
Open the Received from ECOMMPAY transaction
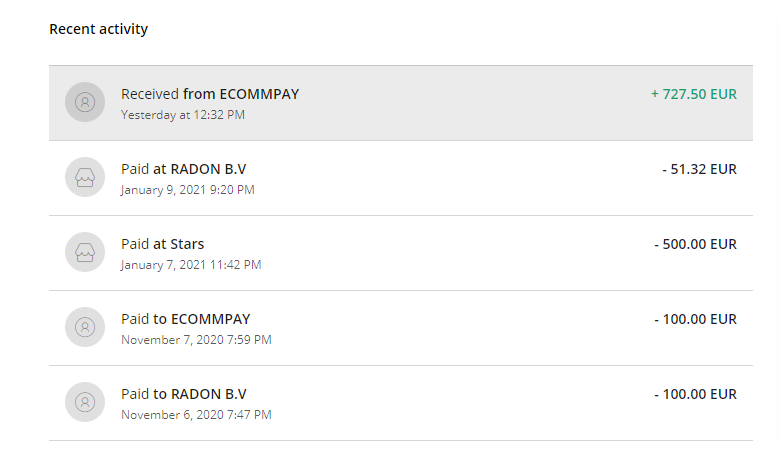pos(401,103)
